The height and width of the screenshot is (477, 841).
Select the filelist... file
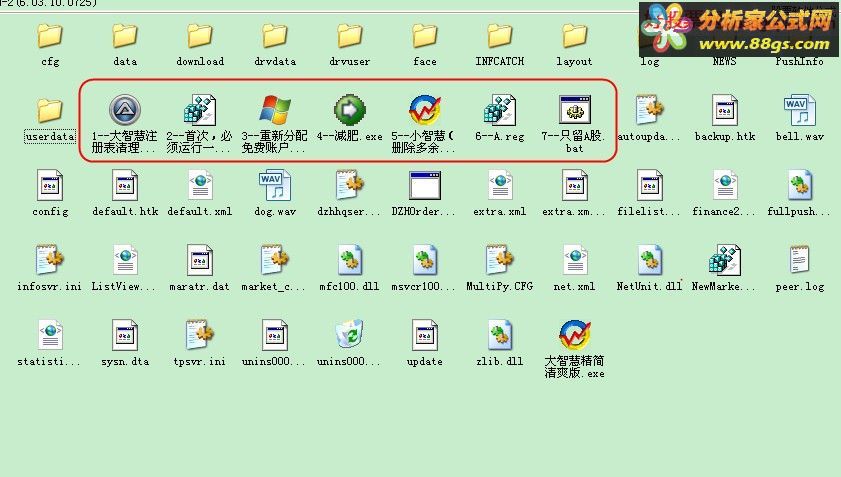650,186
